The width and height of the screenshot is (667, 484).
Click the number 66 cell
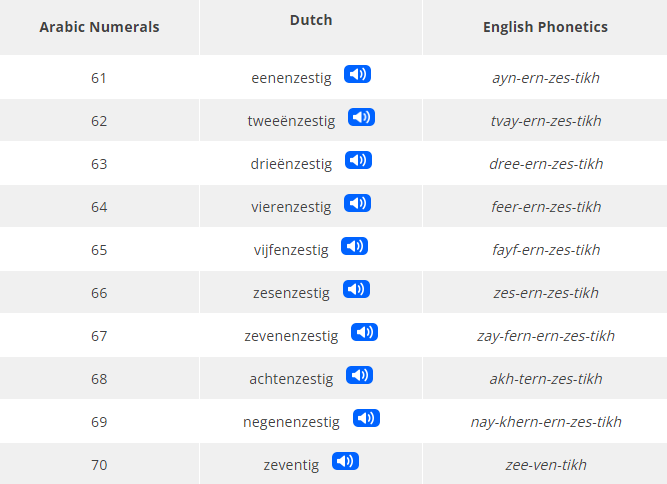[x=99, y=293]
